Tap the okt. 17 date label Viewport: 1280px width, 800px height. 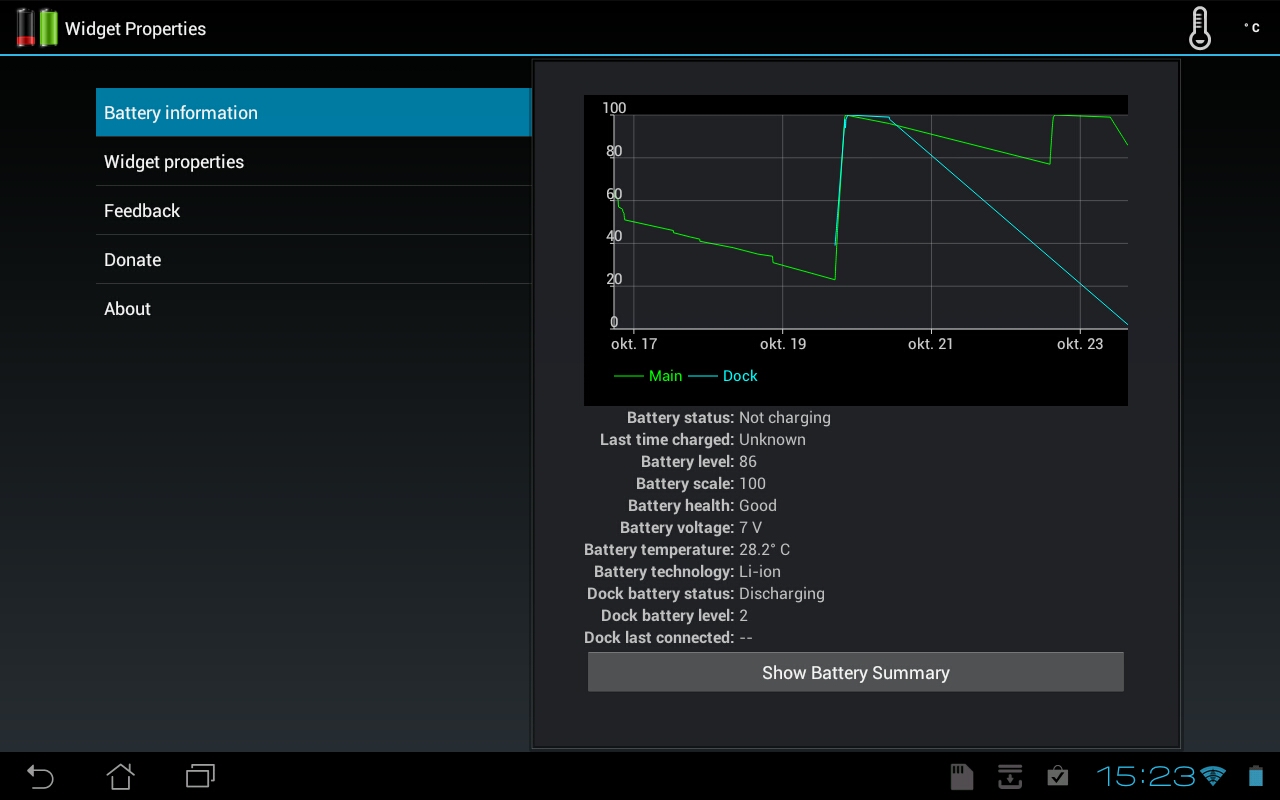point(634,344)
